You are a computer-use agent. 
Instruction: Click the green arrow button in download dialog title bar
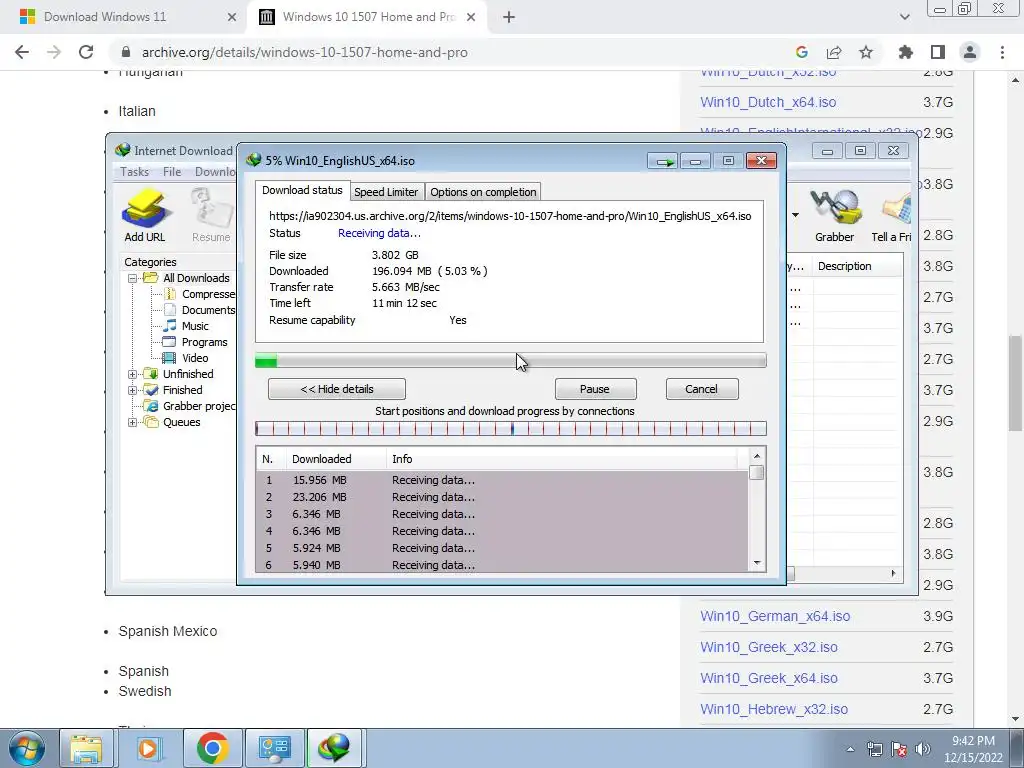click(664, 161)
